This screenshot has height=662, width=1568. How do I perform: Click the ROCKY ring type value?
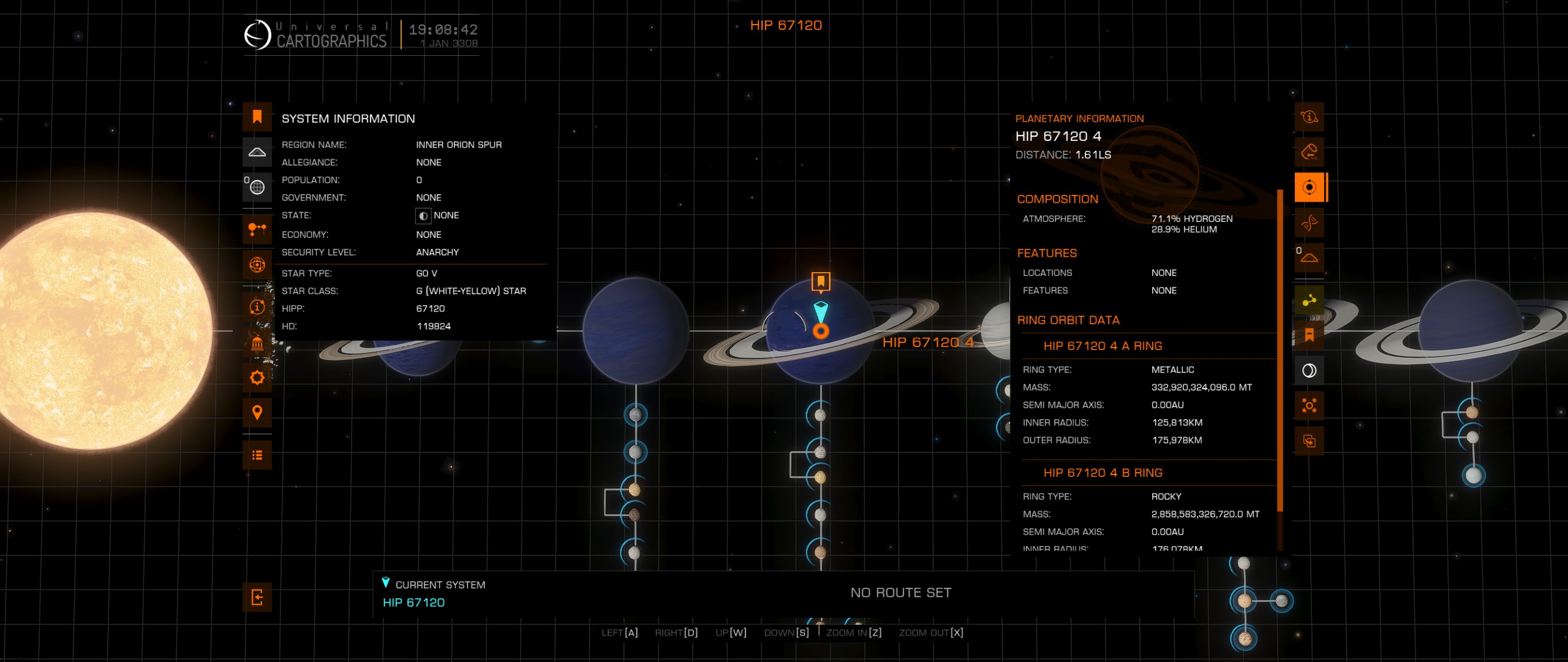tap(1166, 496)
